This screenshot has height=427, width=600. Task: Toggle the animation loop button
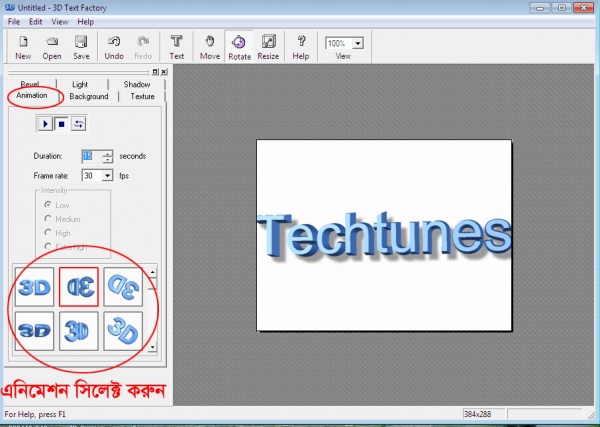pos(78,124)
